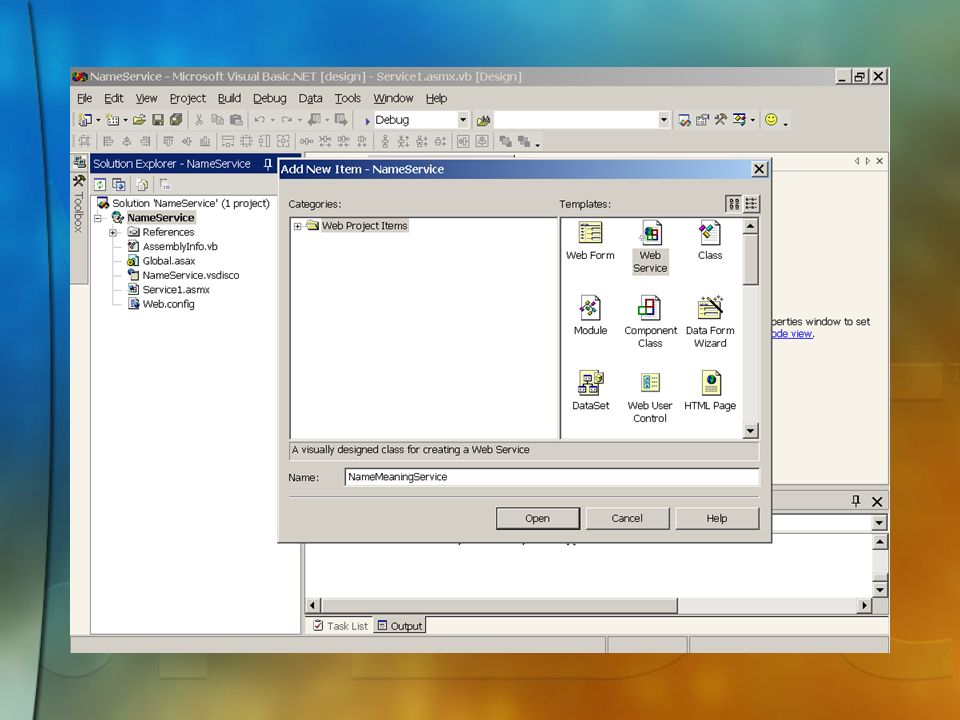
Task: Click the Open button in the dialog
Action: click(538, 519)
